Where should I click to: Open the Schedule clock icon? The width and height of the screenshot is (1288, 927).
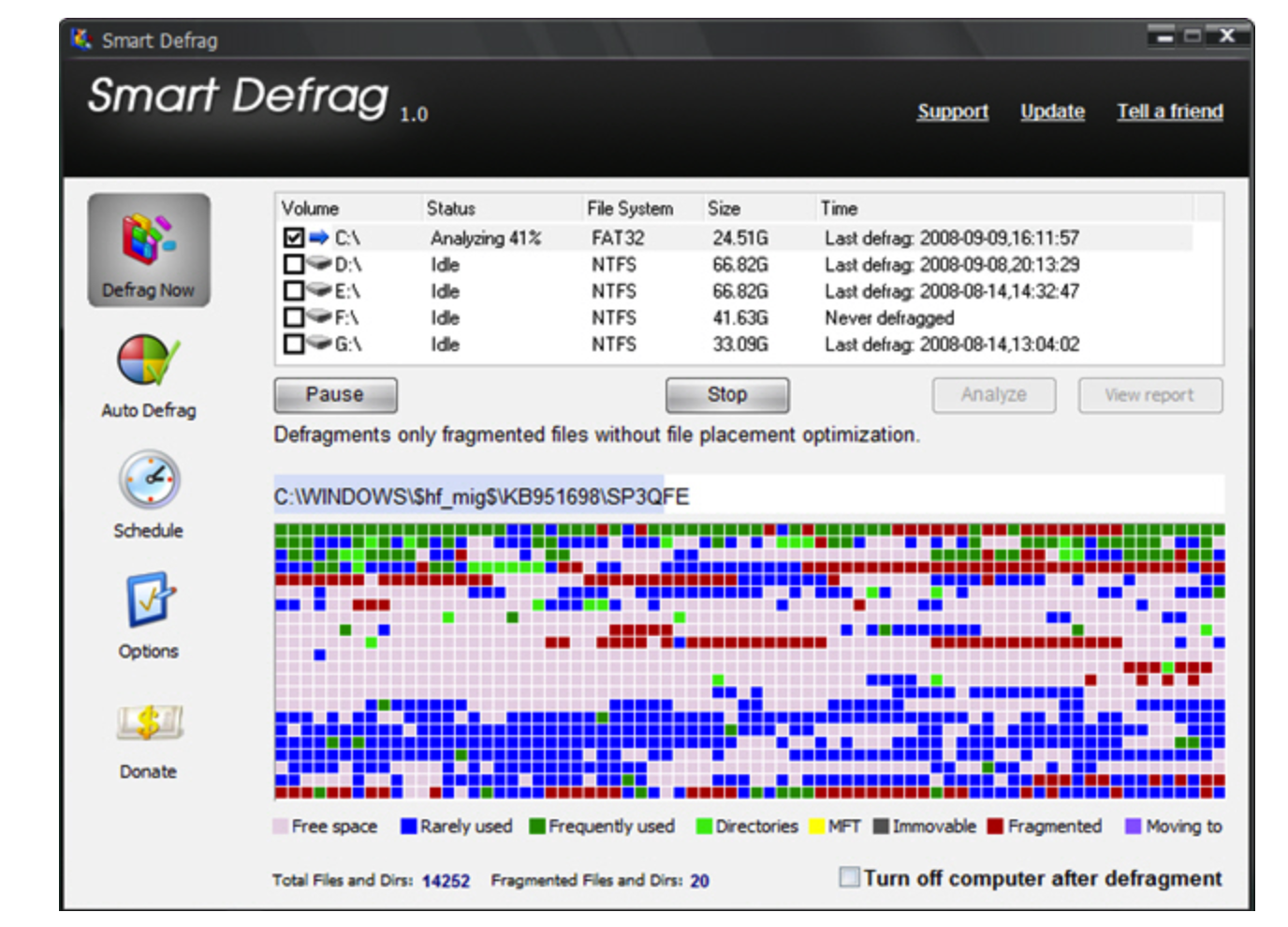(149, 480)
